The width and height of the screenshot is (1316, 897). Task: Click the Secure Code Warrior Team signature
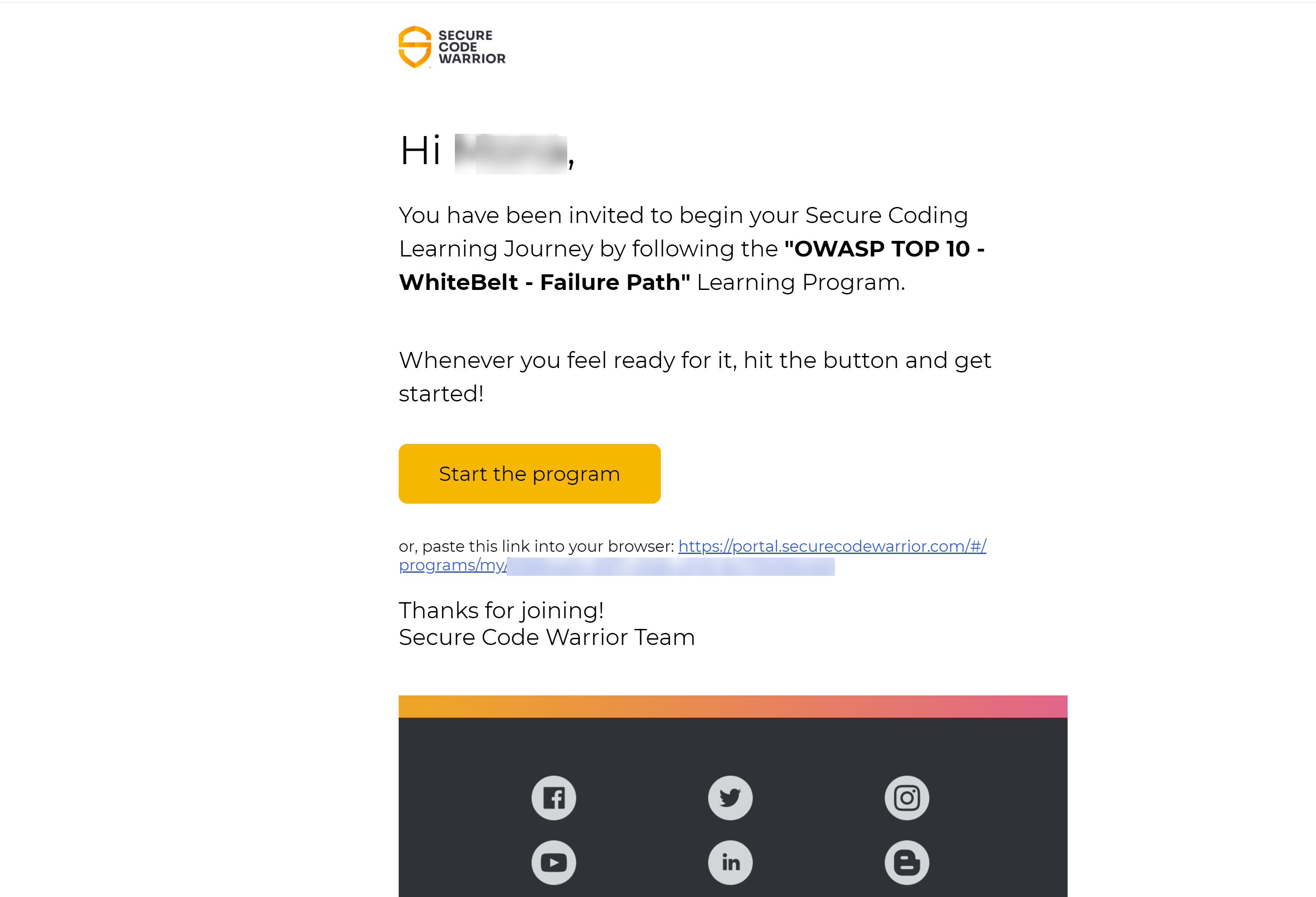(x=546, y=637)
